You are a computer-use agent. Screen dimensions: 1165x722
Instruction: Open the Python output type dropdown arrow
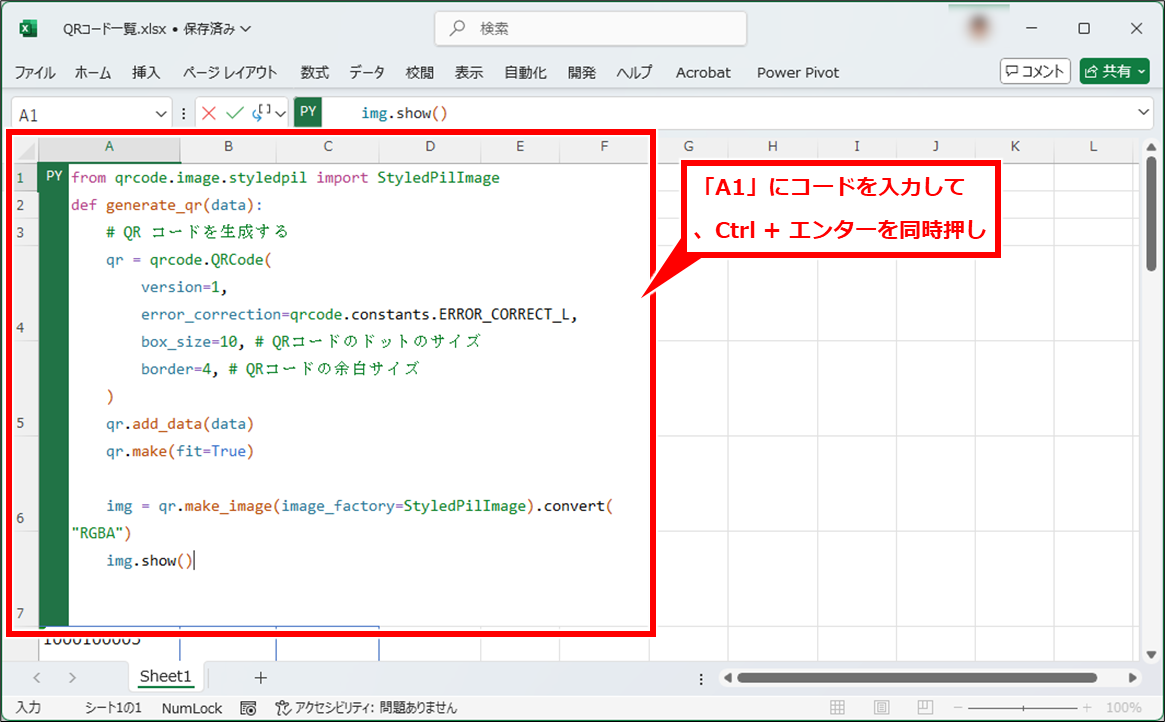coord(280,114)
